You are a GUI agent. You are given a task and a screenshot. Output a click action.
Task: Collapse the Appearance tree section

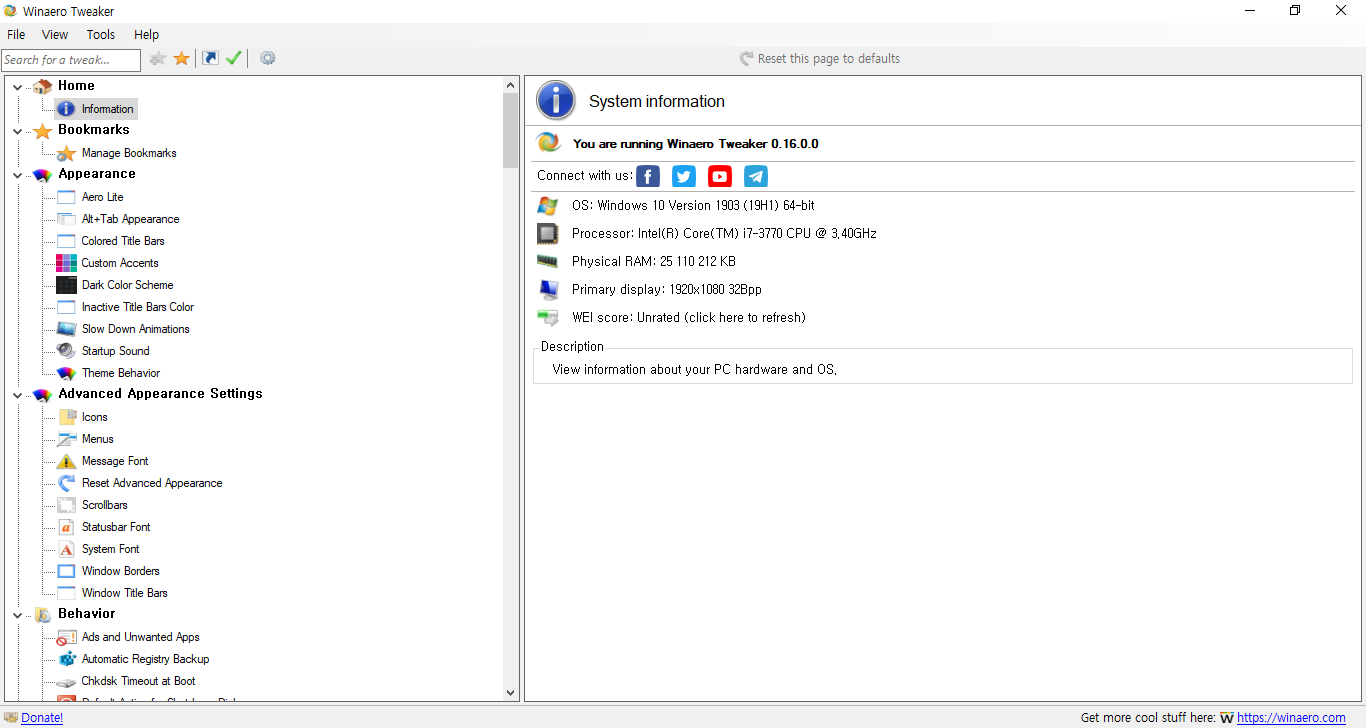pos(17,175)
